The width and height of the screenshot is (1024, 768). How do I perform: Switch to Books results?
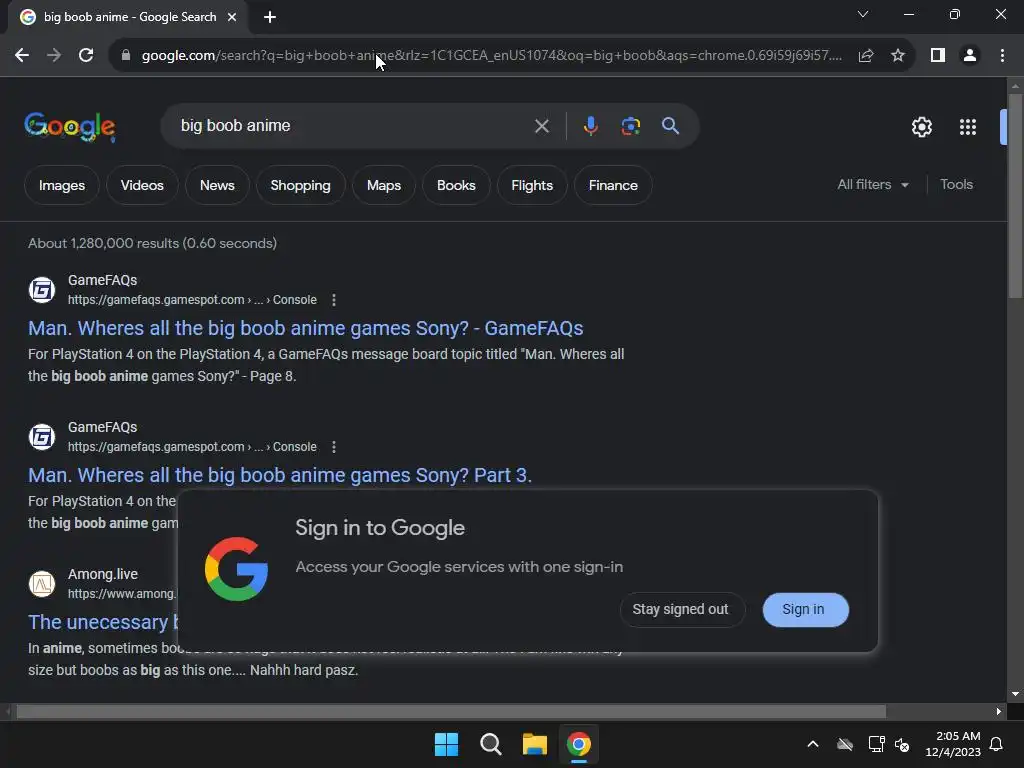(456, 185)
